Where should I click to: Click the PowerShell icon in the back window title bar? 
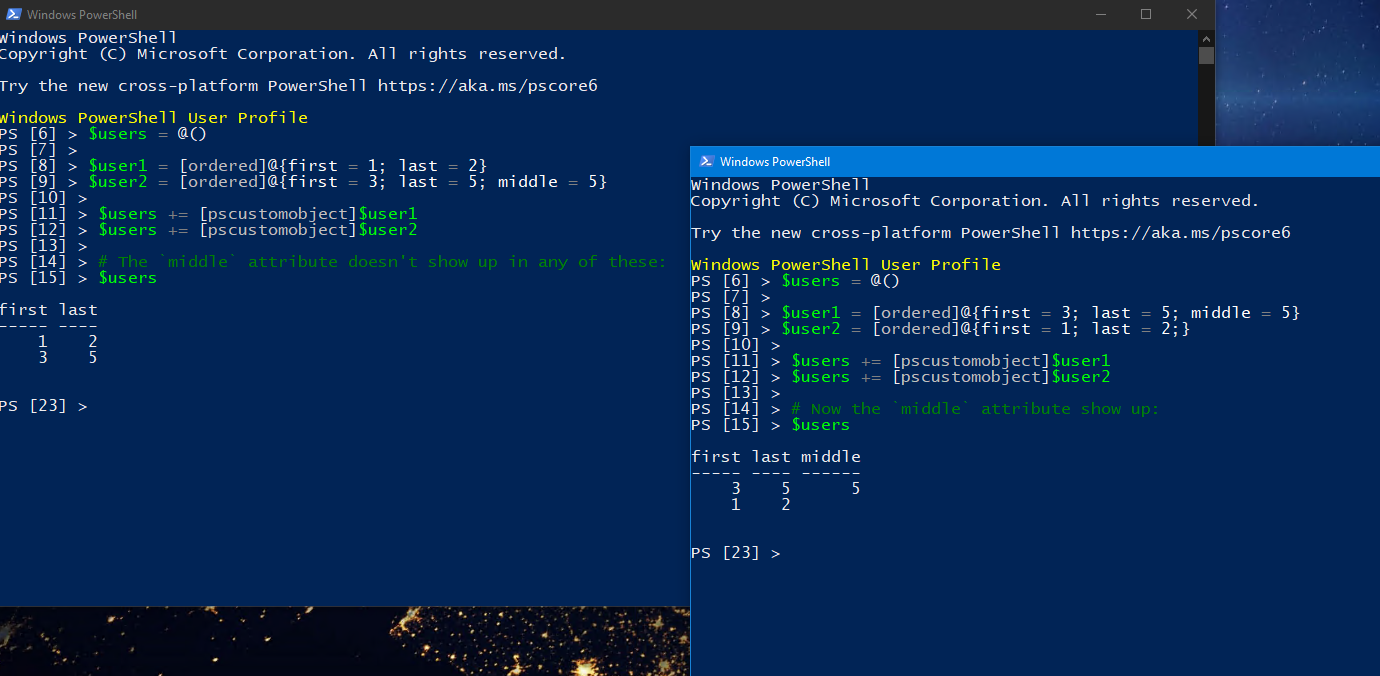click(12, 14)
